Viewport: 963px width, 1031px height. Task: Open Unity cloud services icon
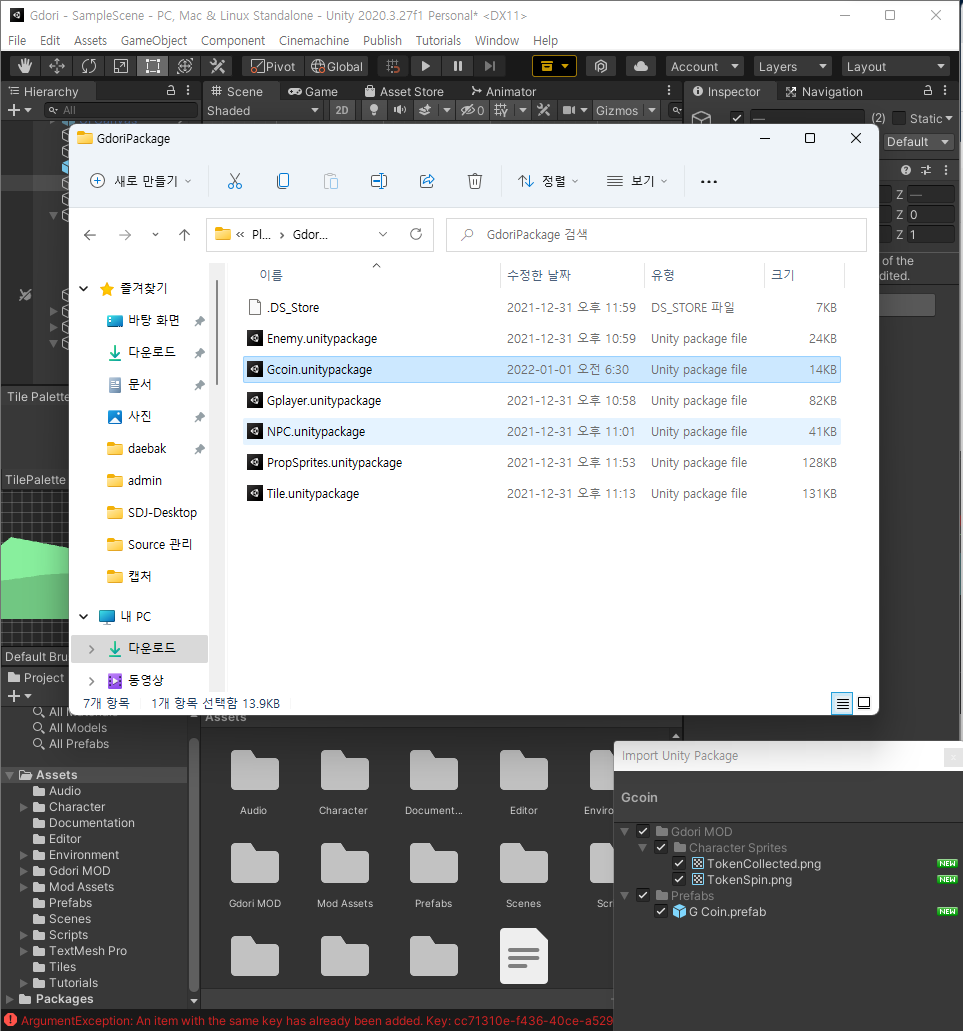point(641,66)
